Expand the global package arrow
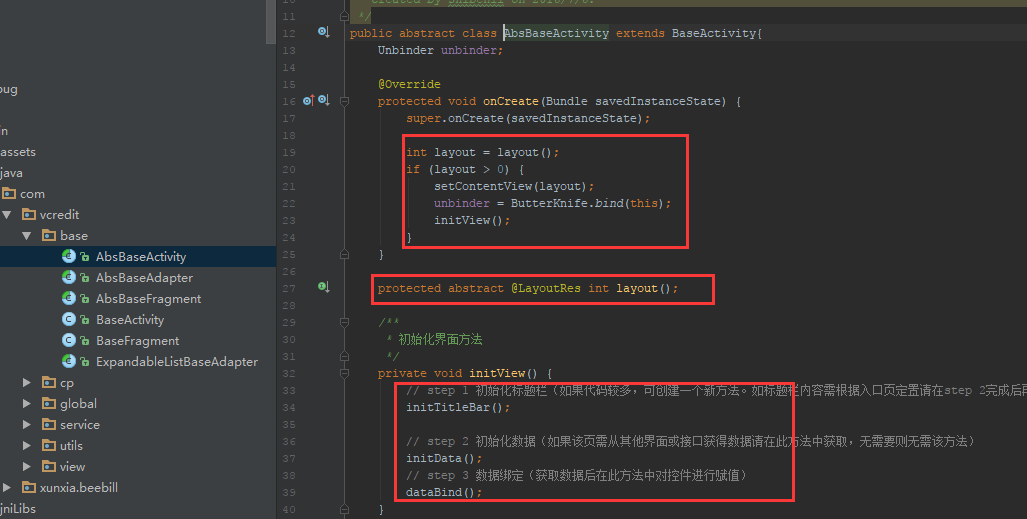Image resolution: width=1027 pixels, height=519 pixels. (x=27, y=404)
